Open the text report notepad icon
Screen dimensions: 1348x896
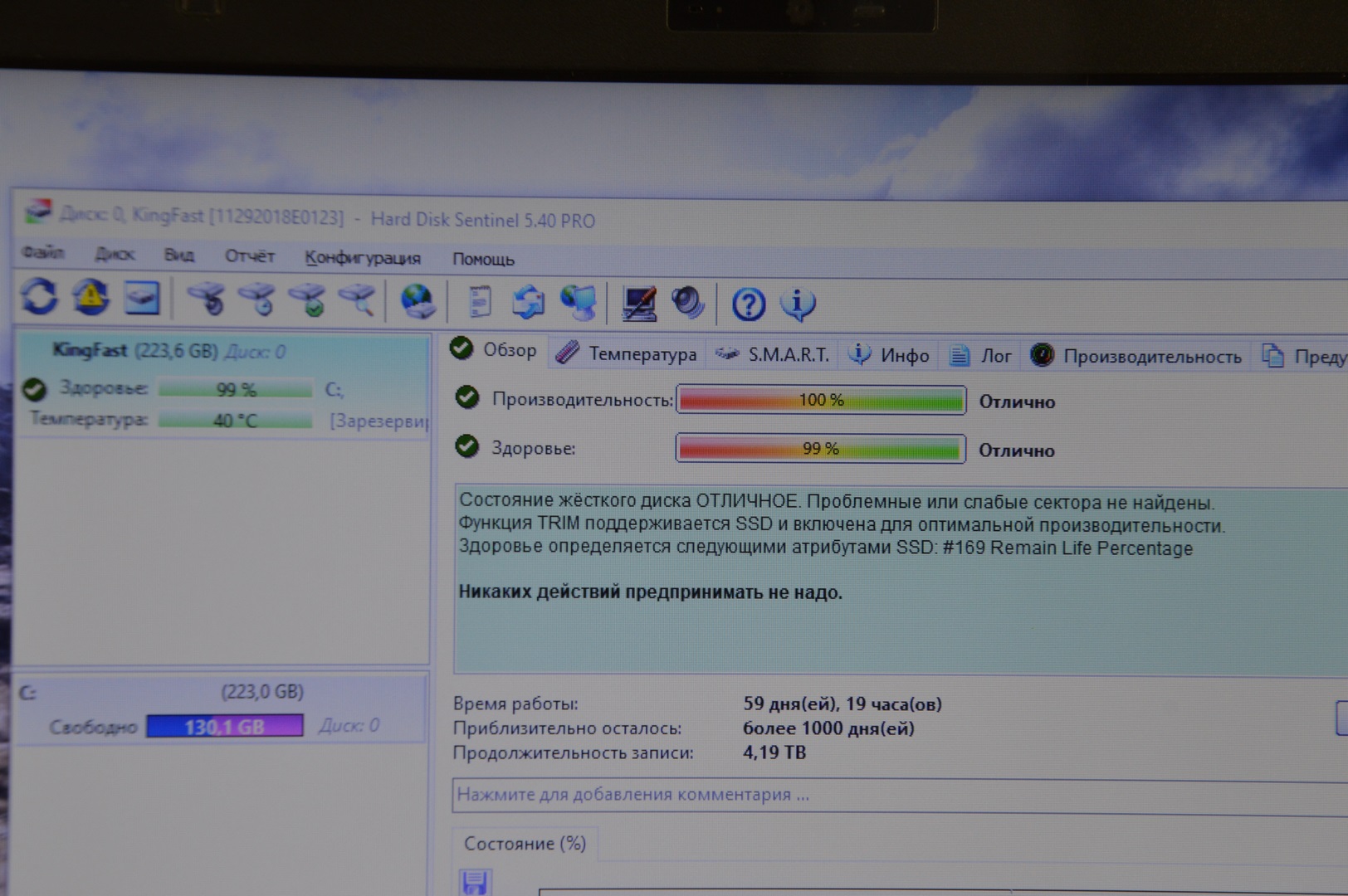[480, 302]
